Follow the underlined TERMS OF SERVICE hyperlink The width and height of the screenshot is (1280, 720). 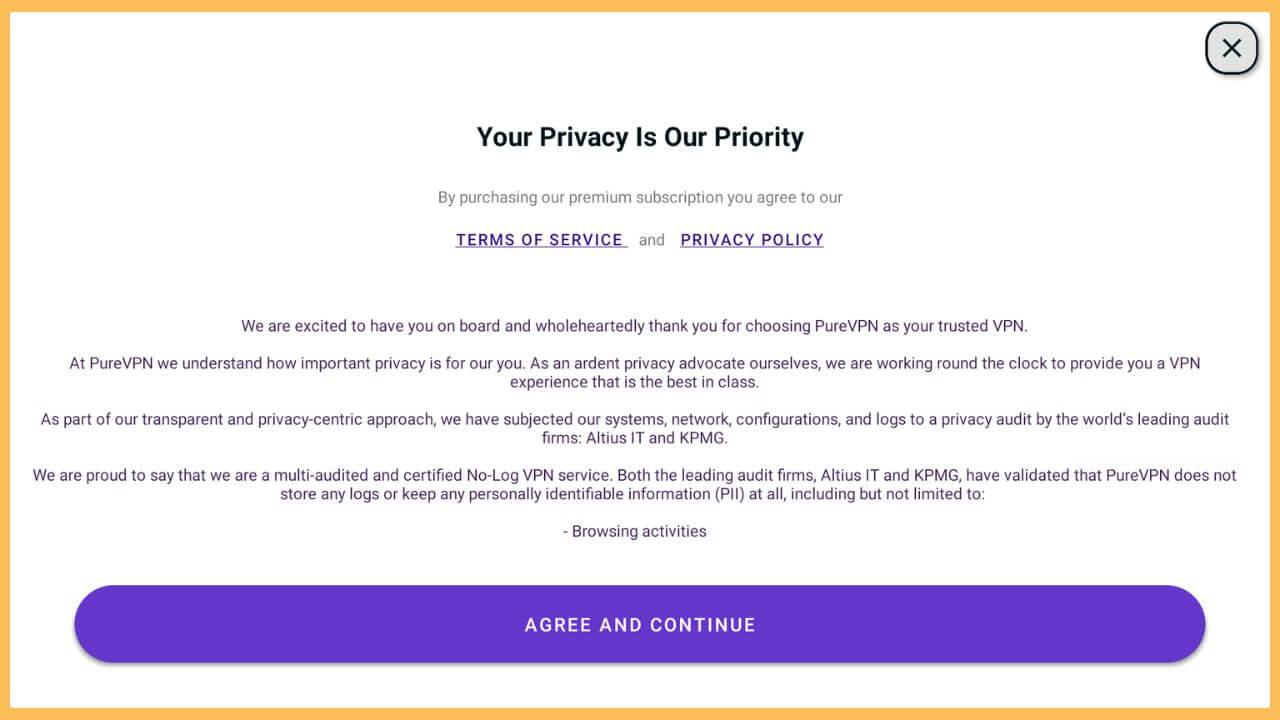(540, 240)
